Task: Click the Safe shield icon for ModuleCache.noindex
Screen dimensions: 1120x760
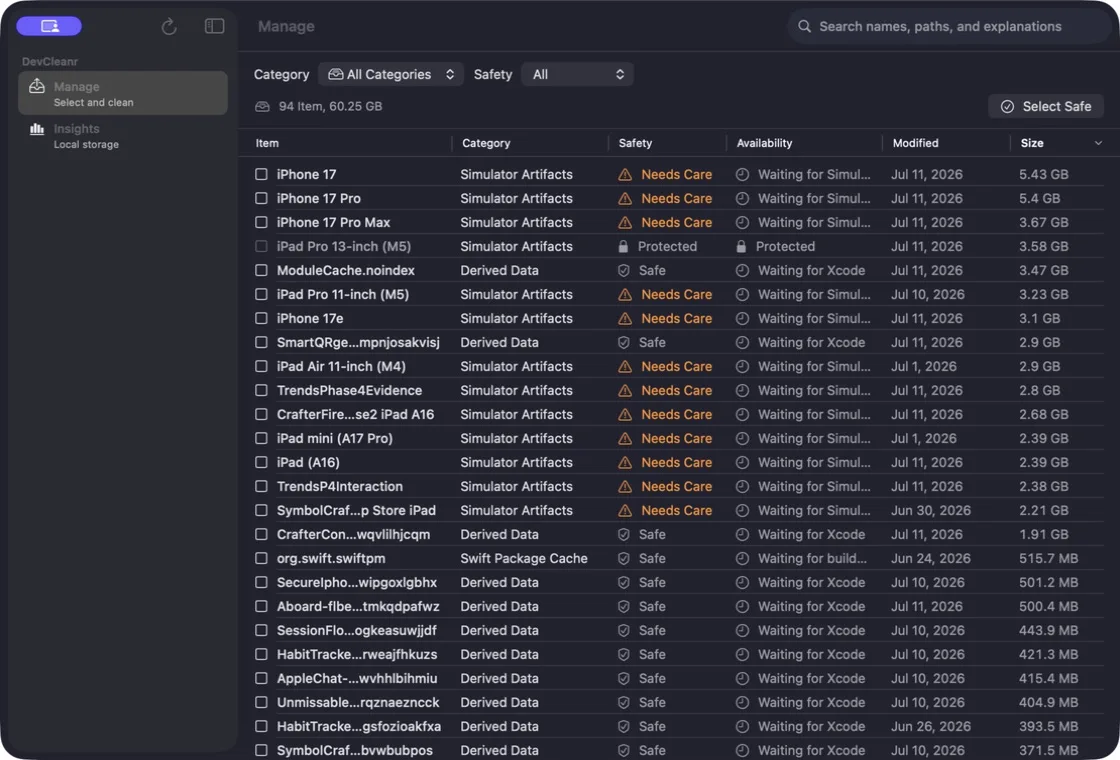Action: 624,271
